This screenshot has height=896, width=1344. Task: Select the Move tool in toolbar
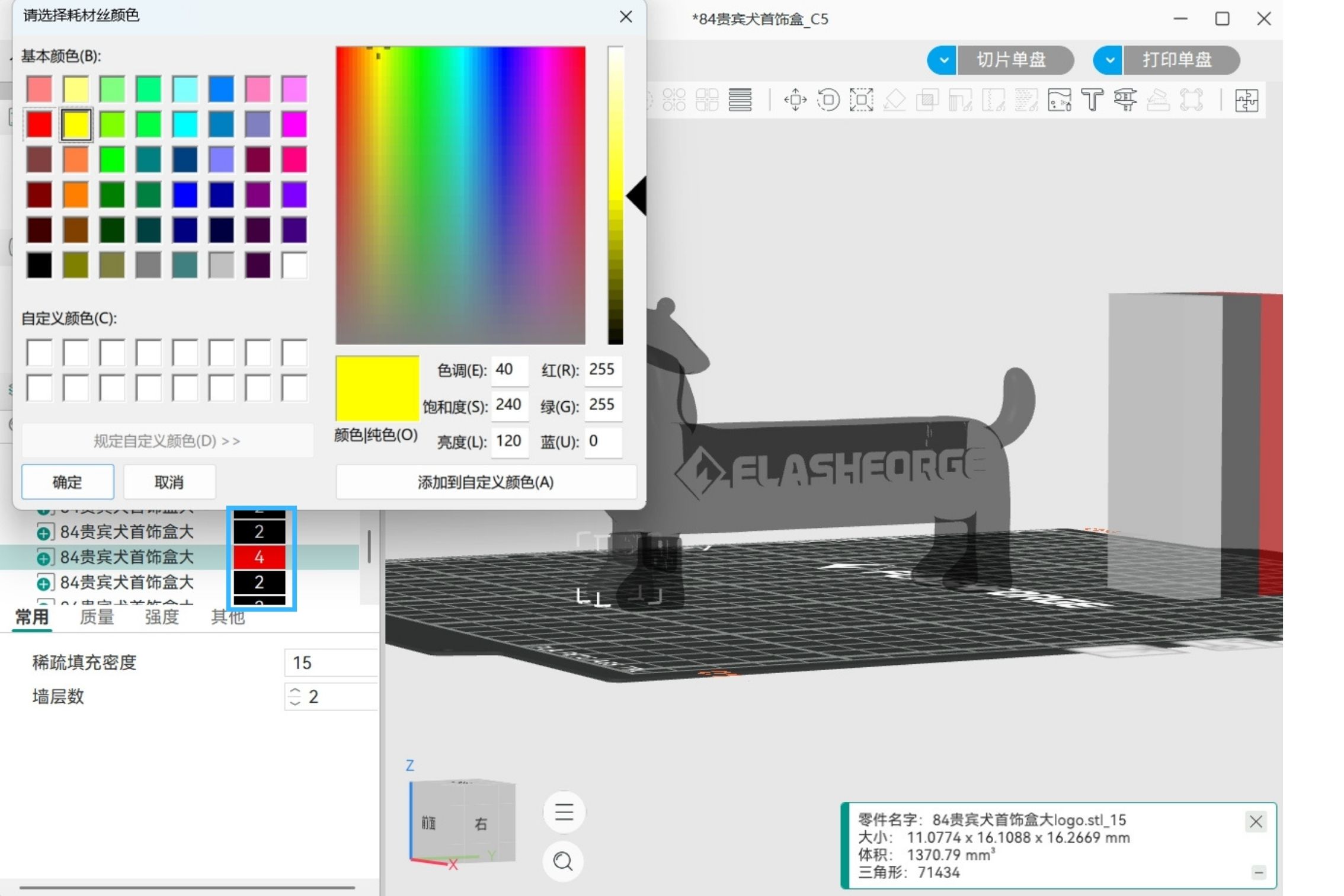[x=795, y=100]
